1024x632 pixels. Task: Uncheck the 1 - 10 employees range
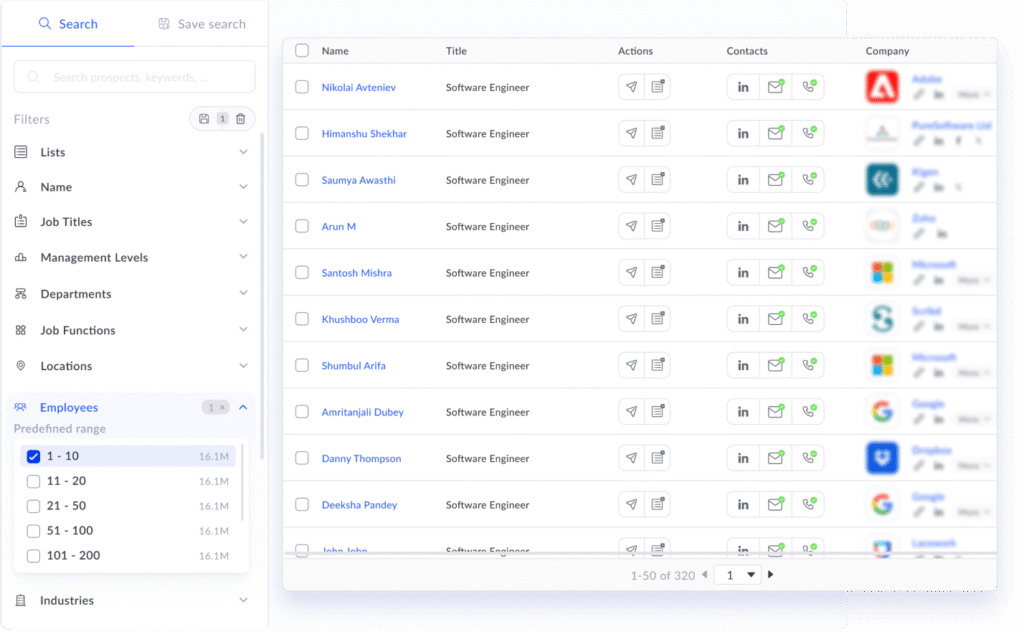34,457
